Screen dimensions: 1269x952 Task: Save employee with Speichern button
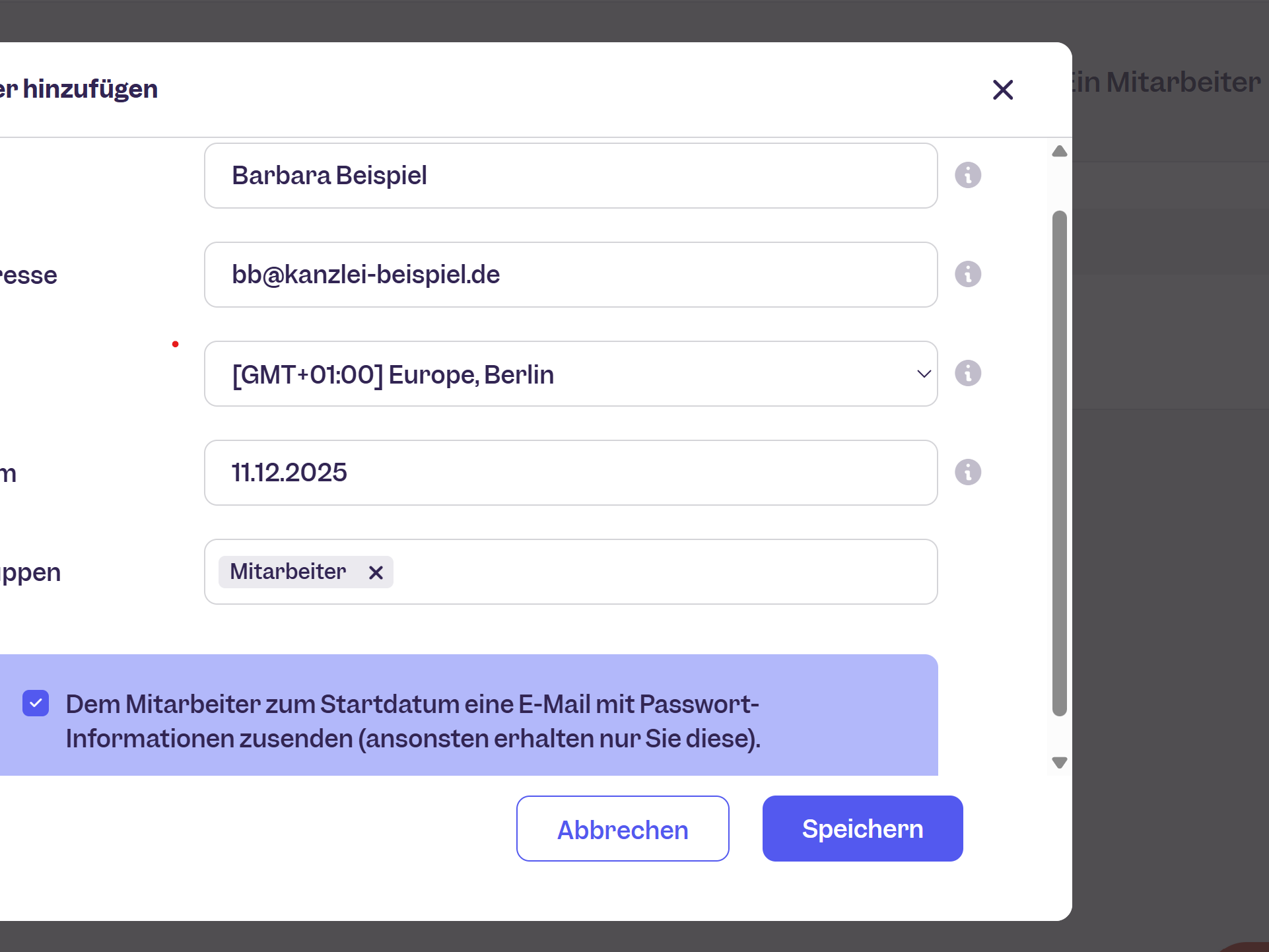(862, 829)
